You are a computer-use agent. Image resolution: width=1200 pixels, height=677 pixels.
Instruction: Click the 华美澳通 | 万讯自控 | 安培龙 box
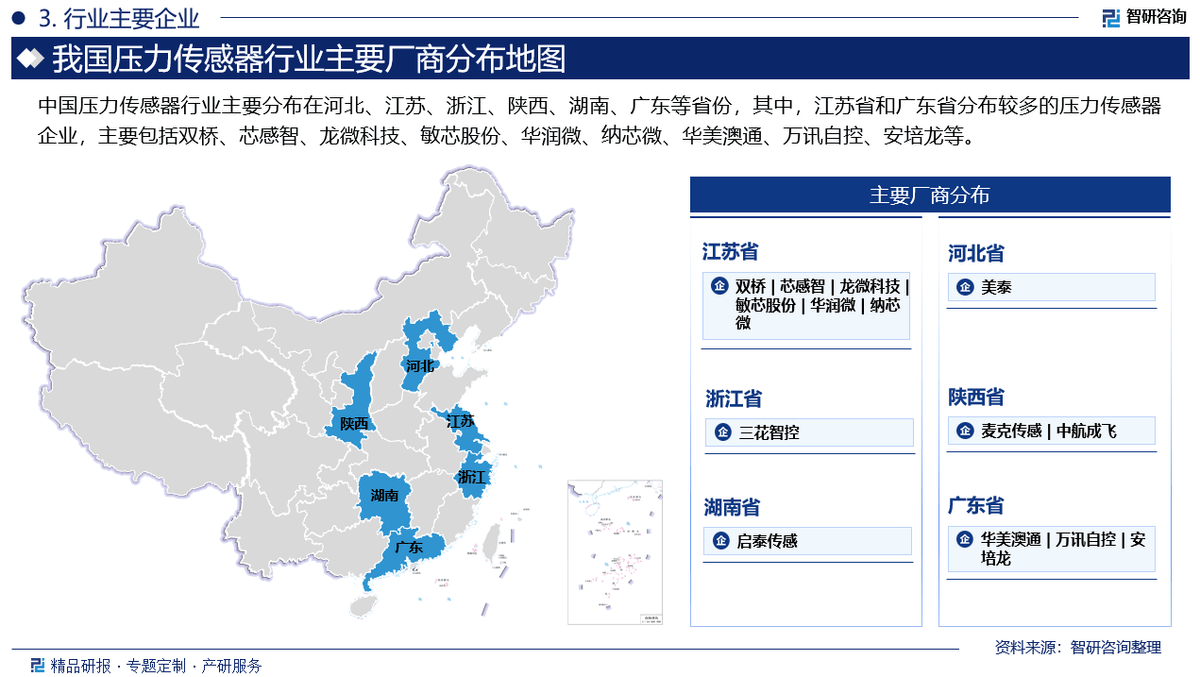point(1052,549)
